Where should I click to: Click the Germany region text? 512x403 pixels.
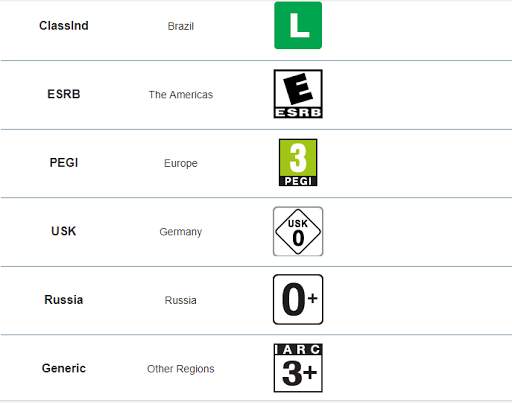coord(181,232)
